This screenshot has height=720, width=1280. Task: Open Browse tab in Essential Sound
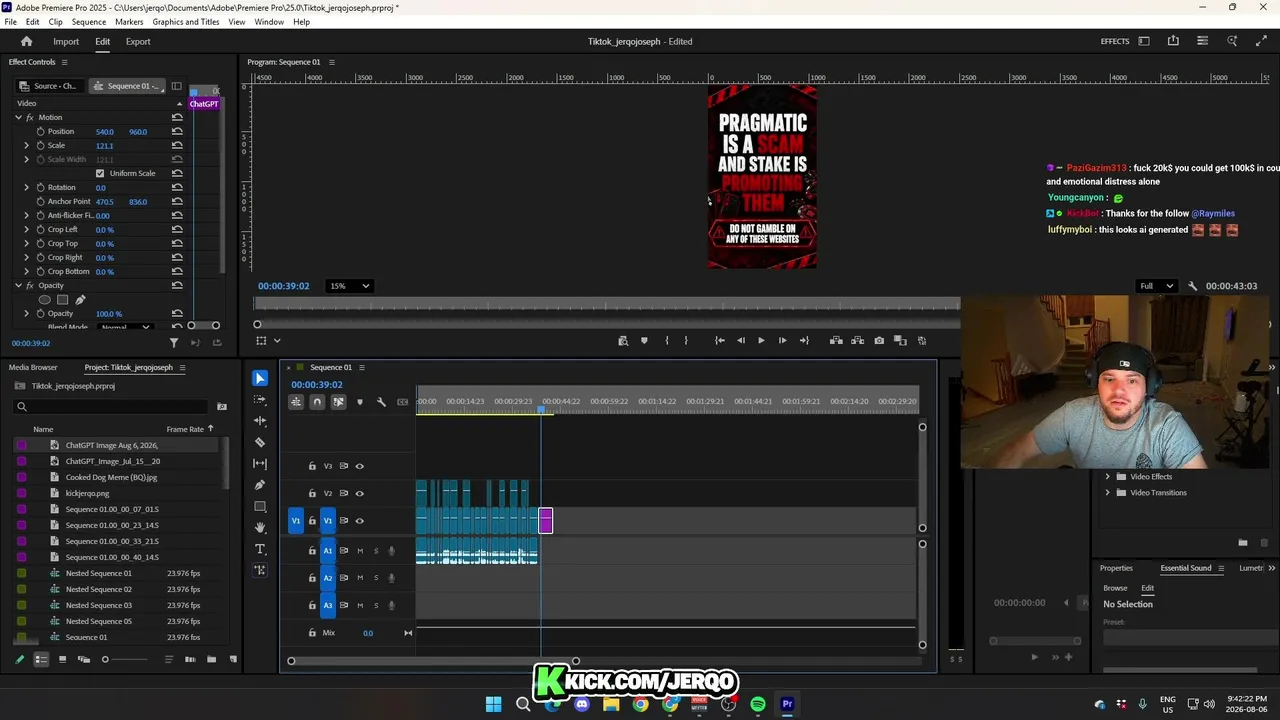point(1115,588)
